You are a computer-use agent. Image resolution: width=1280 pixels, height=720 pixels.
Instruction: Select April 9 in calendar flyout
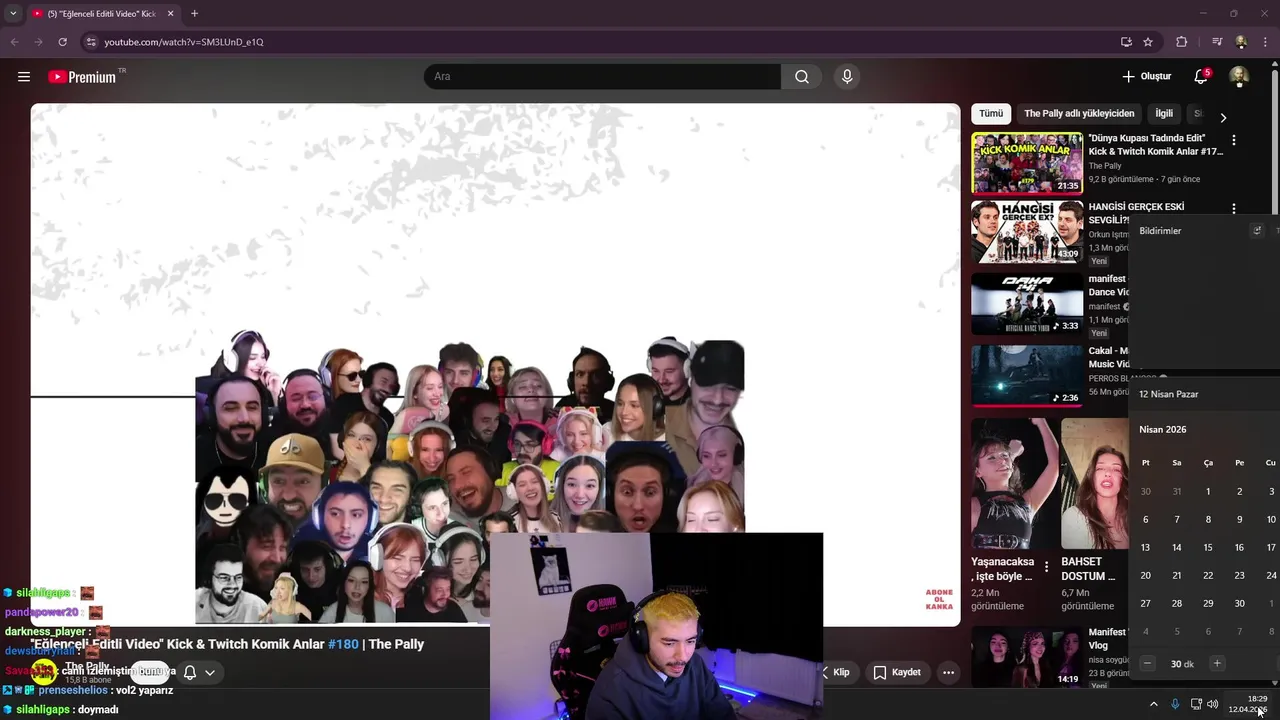click(1239, 519)
